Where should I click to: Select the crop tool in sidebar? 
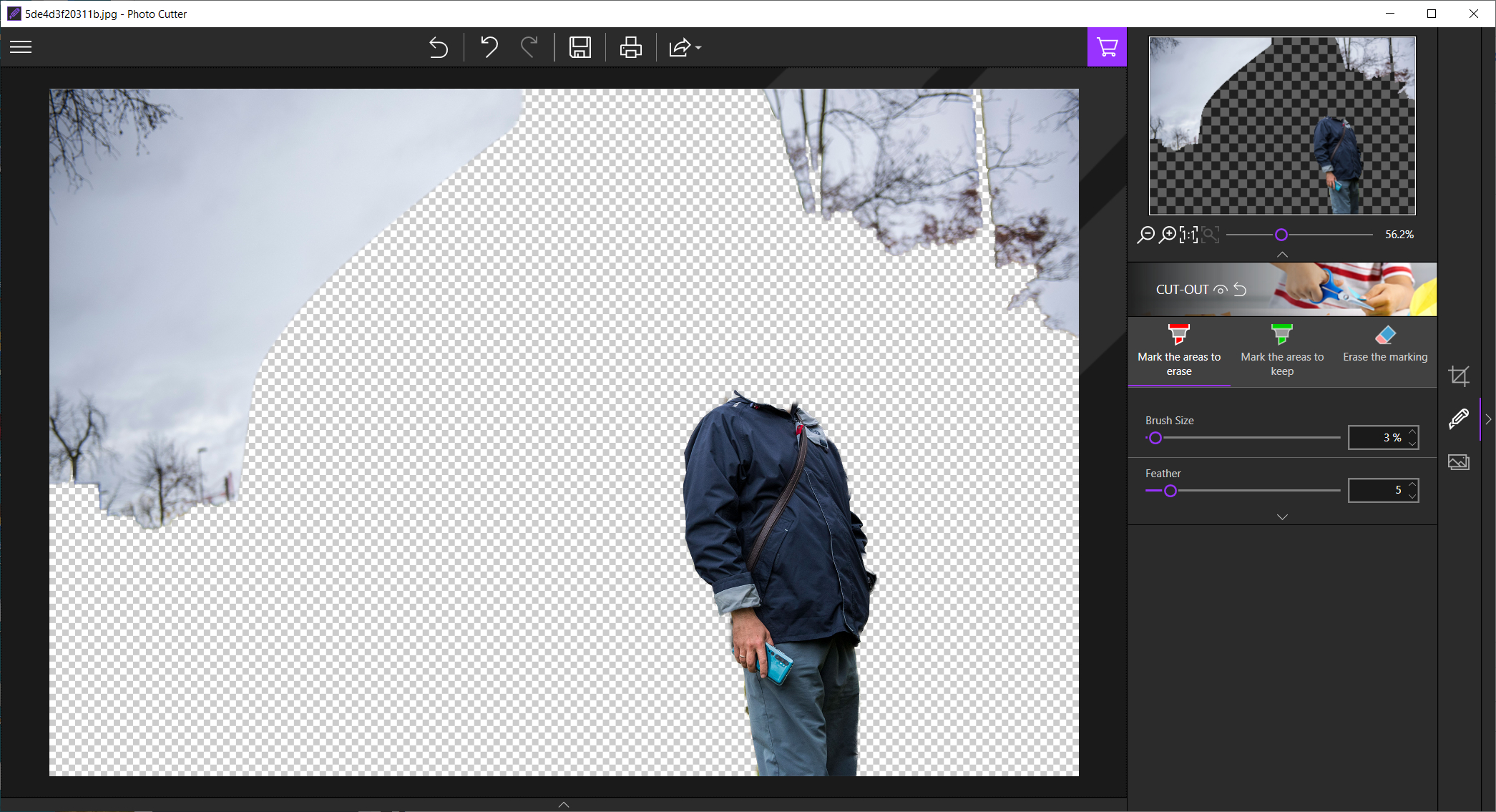tap(1458, 376)
